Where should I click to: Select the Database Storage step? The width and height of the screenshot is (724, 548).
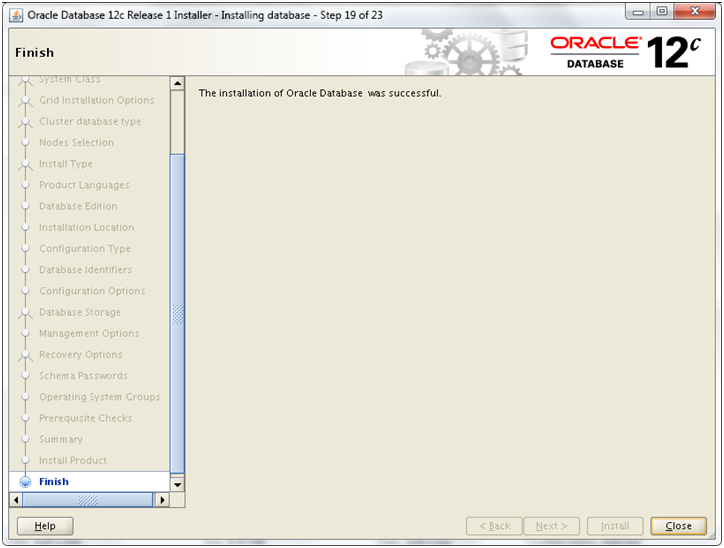point(80,312)
